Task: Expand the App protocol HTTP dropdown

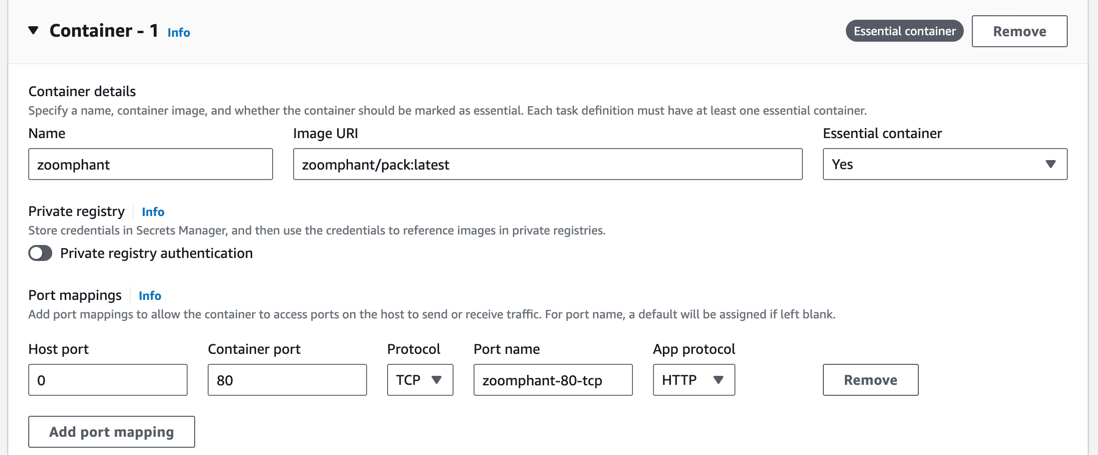Action: pos(693,380)
